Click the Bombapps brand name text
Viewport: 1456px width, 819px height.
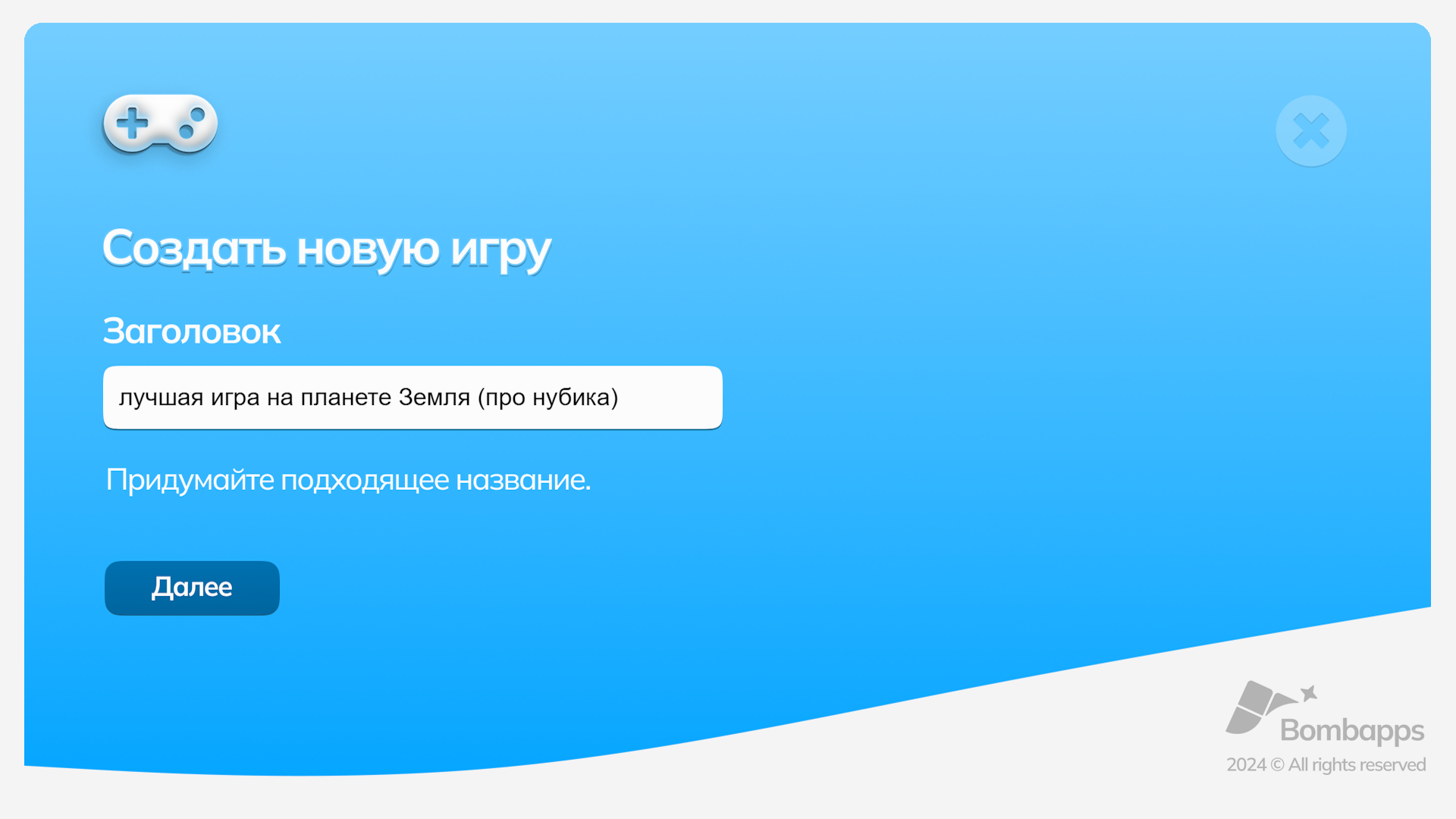tap(1351, 732)
